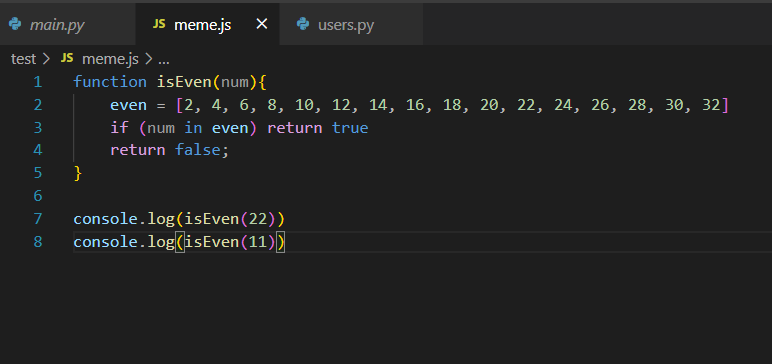Click the 'in' operator on line 3

tap(193, 128)
